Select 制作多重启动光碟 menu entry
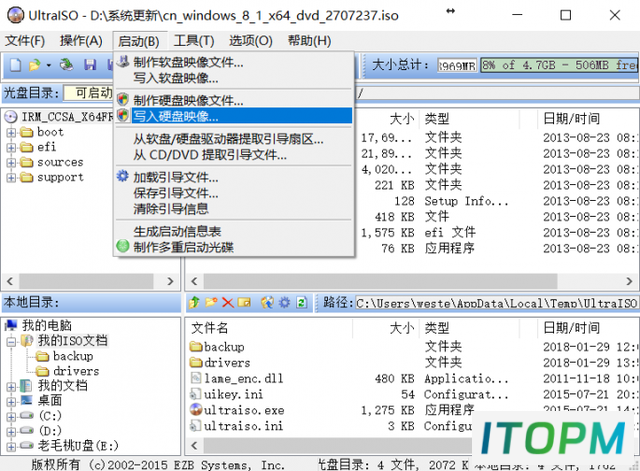Screen dimensions: 640x471 233,247
